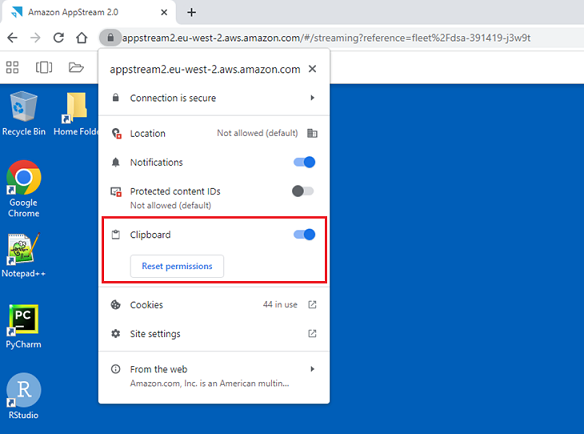
Task: Open the AppStream switch windows icon
Action: pyautogui.click(x=44, y=67)
